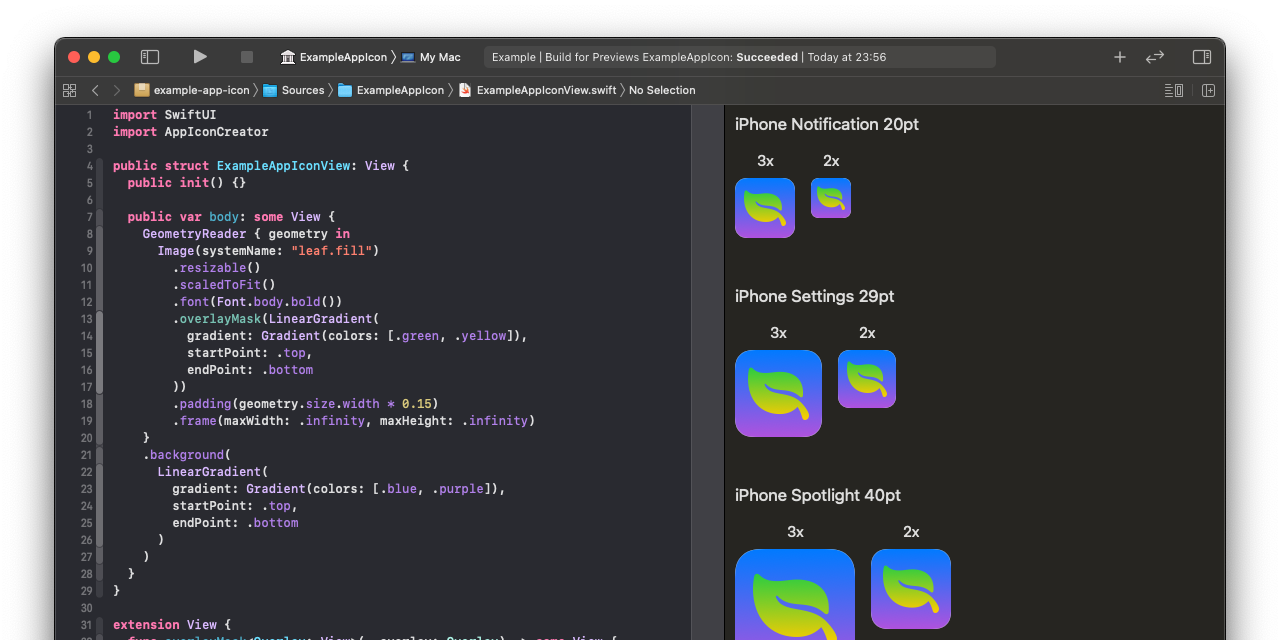Add a new editor pane on right
1280x640 pixels.
click(1208, 90)
